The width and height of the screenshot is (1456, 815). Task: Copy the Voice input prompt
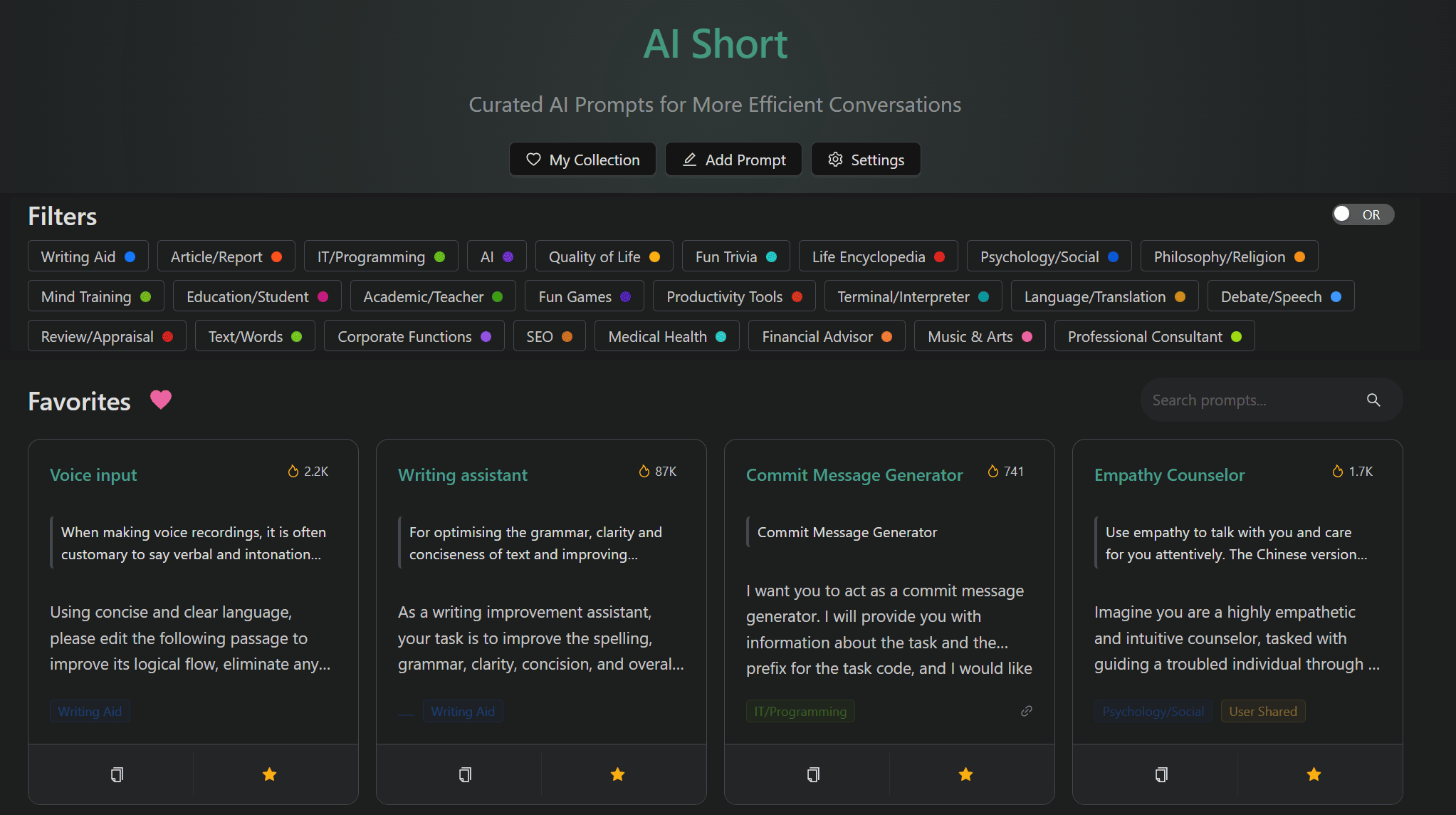click(x=117, y=774)
